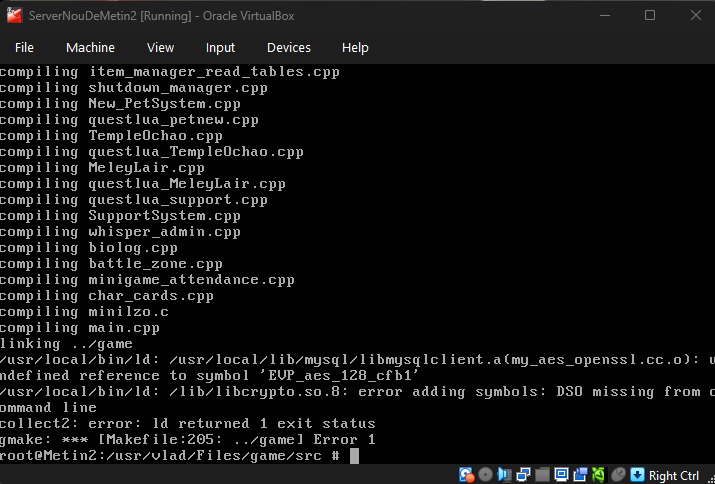The image size is (715, 484).
Task: Click the shared folders status icon
Action: click(543, 475)
